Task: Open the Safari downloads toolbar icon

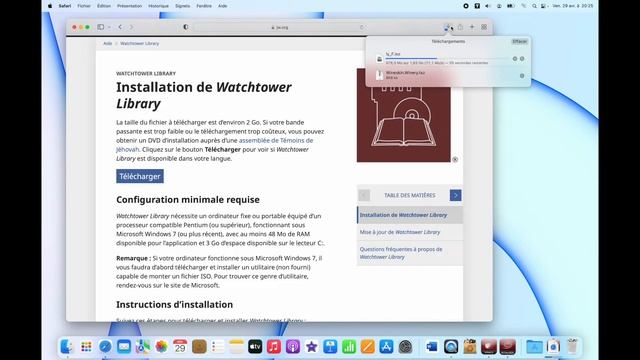Action: click(447, 27)
